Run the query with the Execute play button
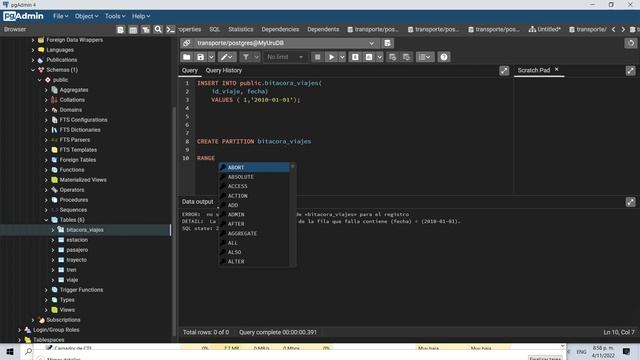The height and width of the screenshot is (360, 640). pos(331,57)
